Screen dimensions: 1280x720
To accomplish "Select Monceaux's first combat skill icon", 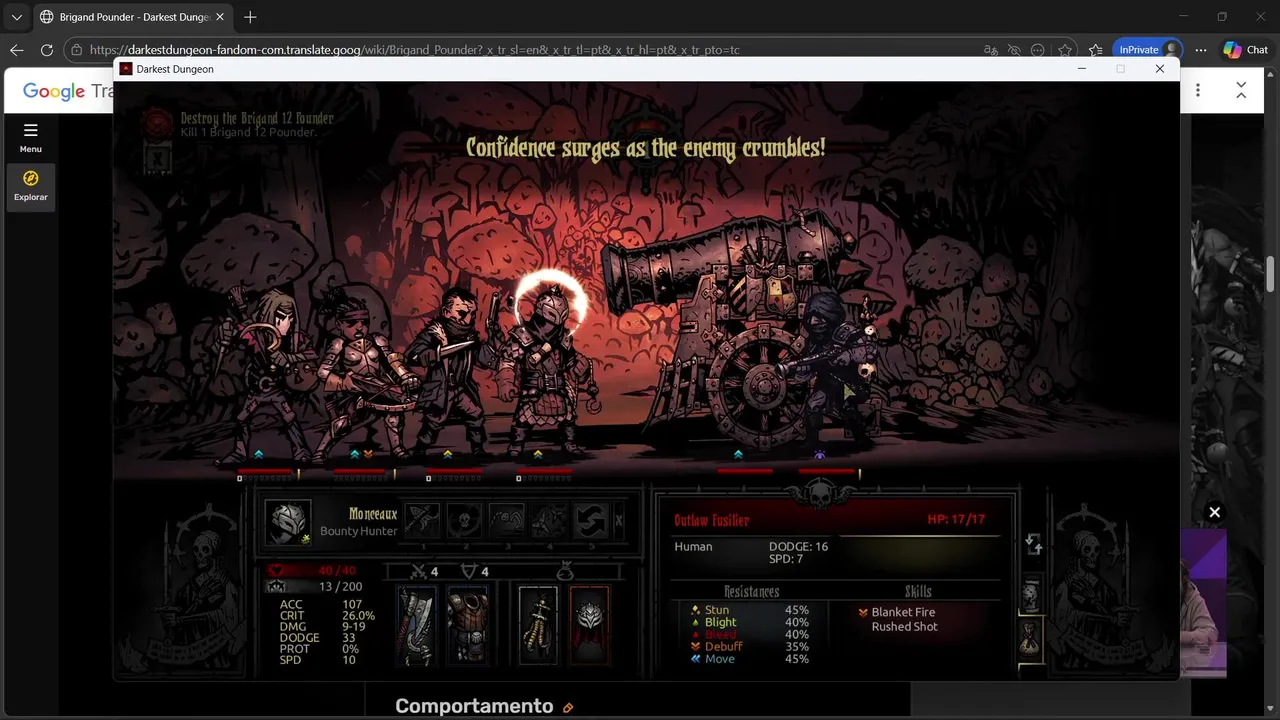I will tap(423, 520).
